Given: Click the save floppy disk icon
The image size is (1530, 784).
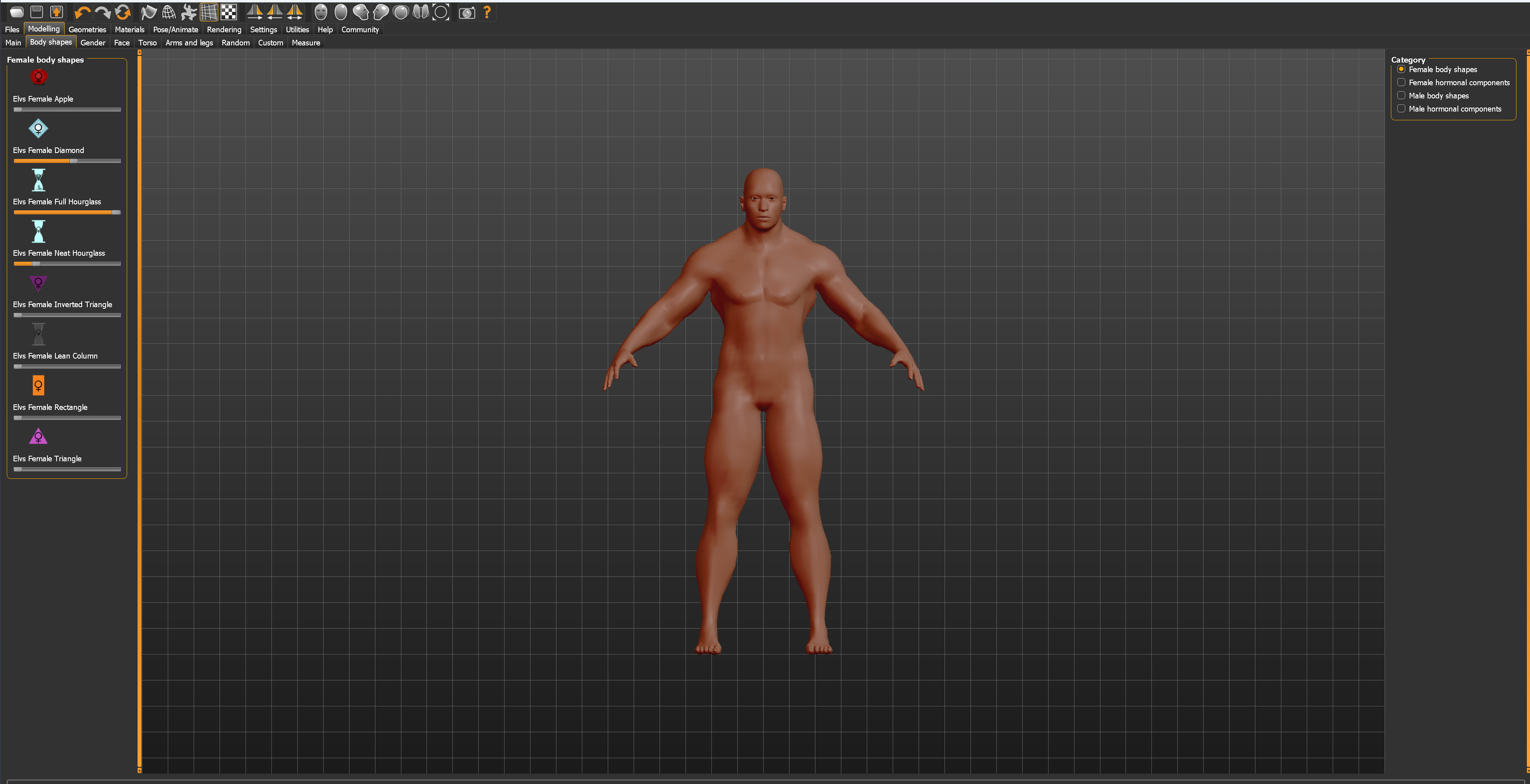Looking at the screenshot, I should point(37,12).
